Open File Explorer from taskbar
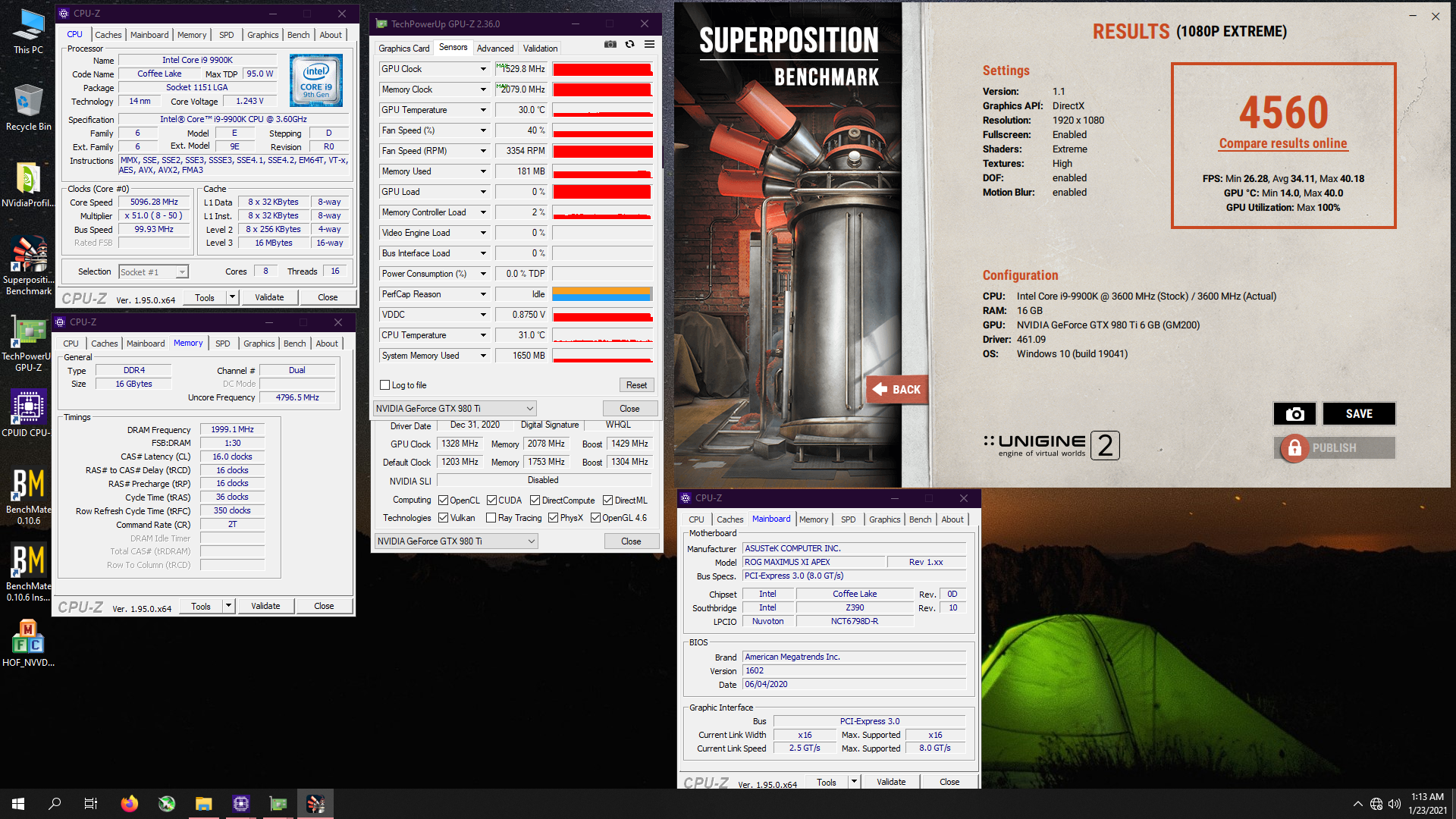The image size is (1456, 819). (203, 804)
